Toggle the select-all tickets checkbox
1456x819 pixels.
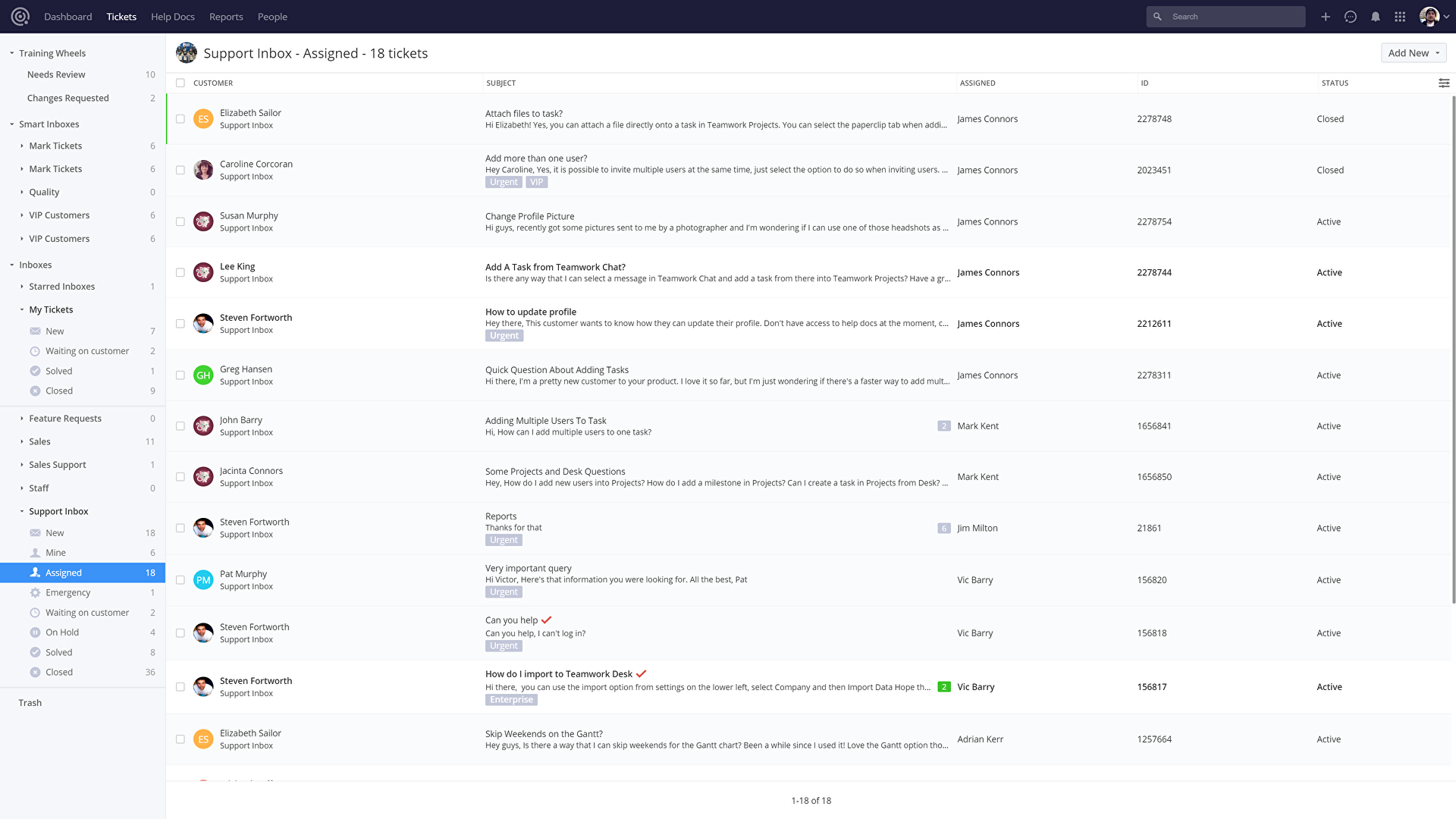[x=180, y=83]
